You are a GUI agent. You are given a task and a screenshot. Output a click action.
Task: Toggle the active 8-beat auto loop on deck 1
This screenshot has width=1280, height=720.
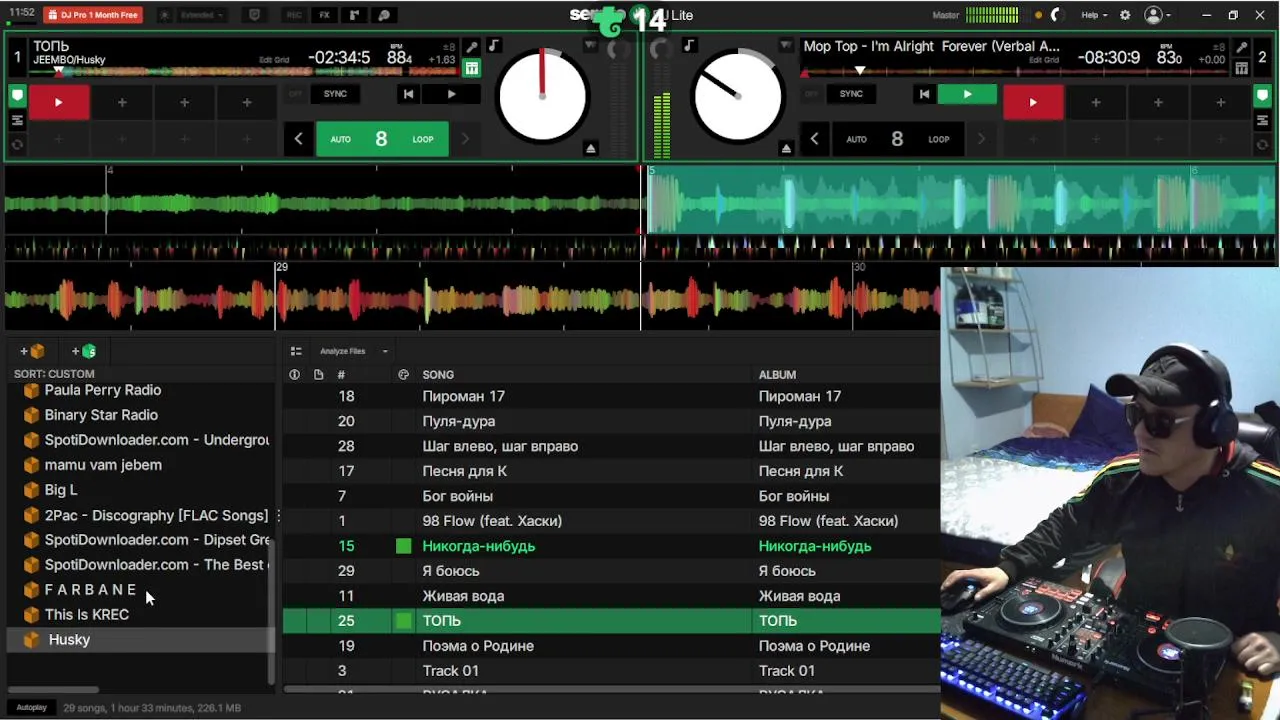pyautogui.click(x=381, y=139)
